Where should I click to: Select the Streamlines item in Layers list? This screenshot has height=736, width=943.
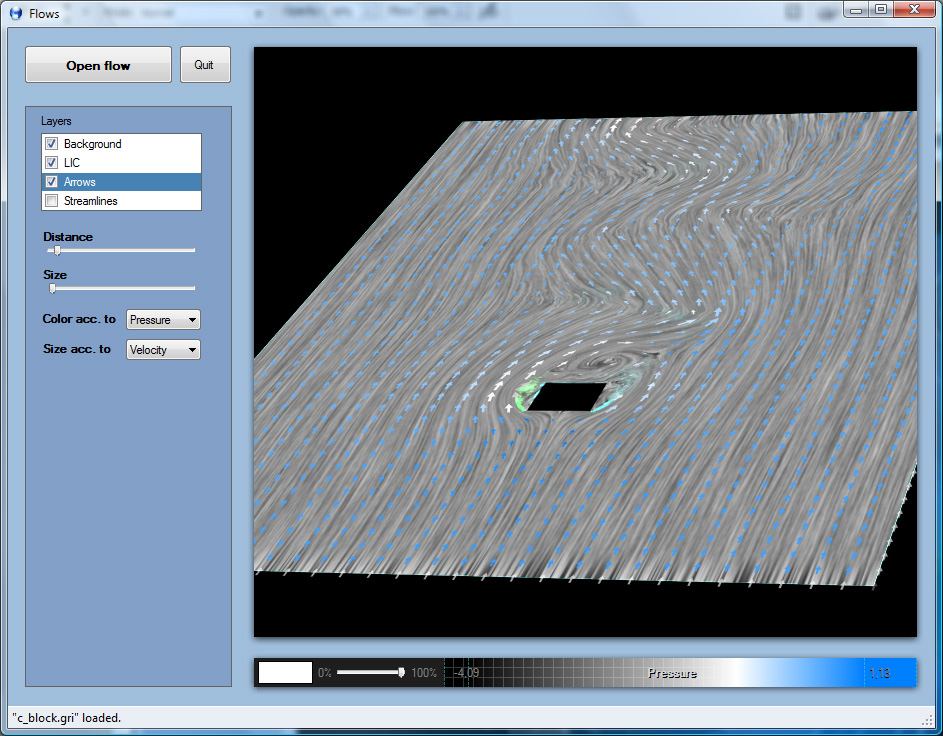click(x=91, y=201)
